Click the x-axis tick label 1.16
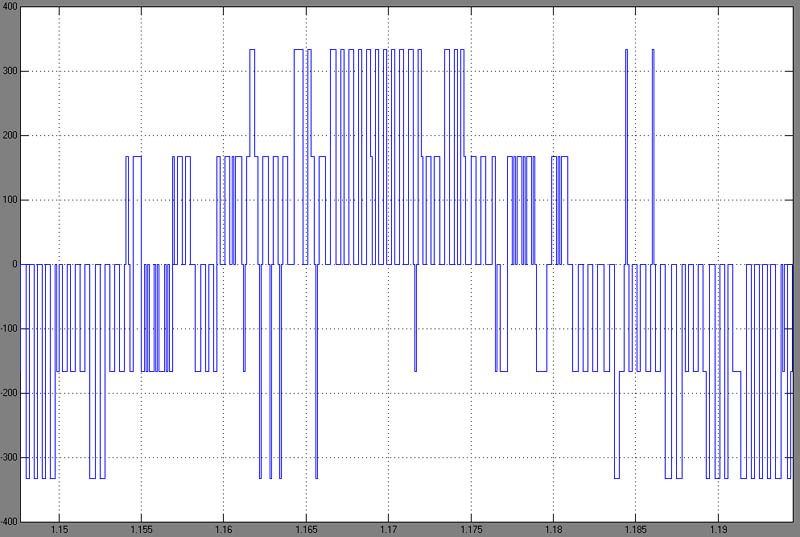This screenshot has width=800, height=537. click(223, 530)
